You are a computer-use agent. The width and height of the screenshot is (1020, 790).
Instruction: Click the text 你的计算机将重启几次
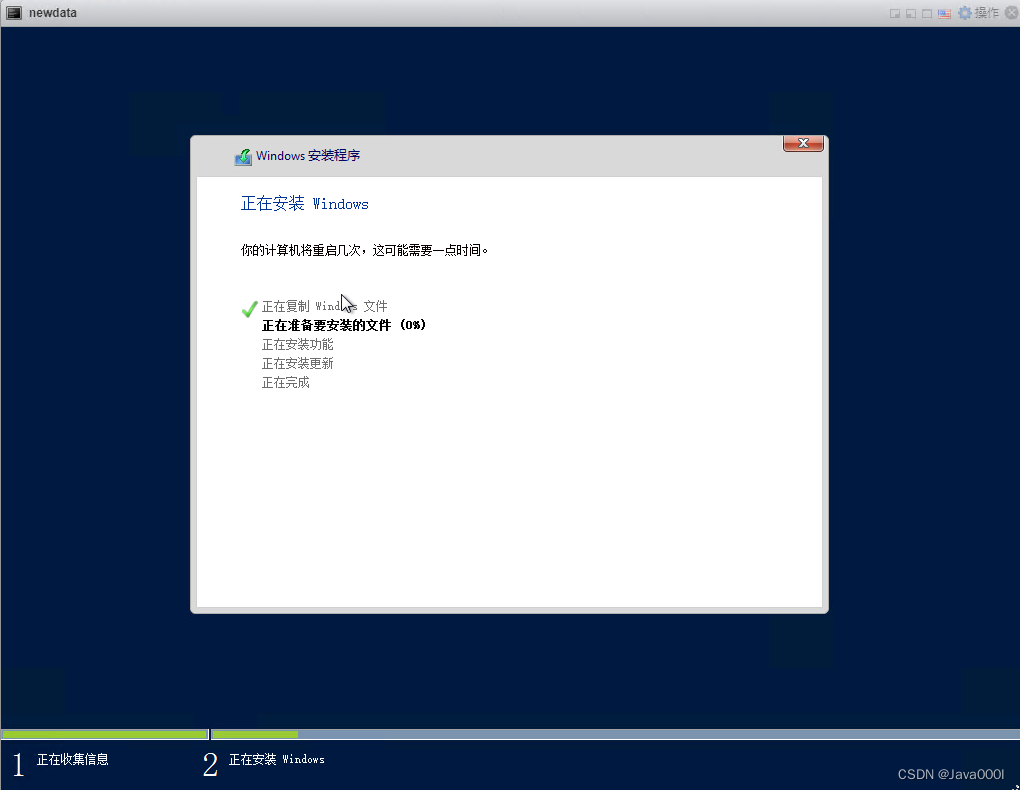301,251
